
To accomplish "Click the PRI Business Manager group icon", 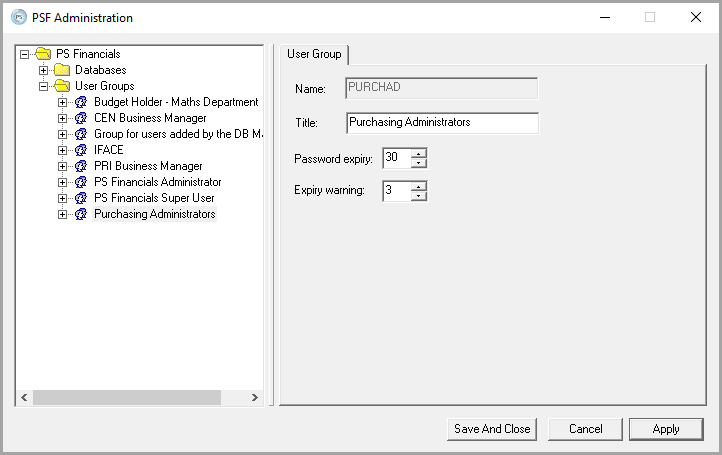I will [81, 166].
